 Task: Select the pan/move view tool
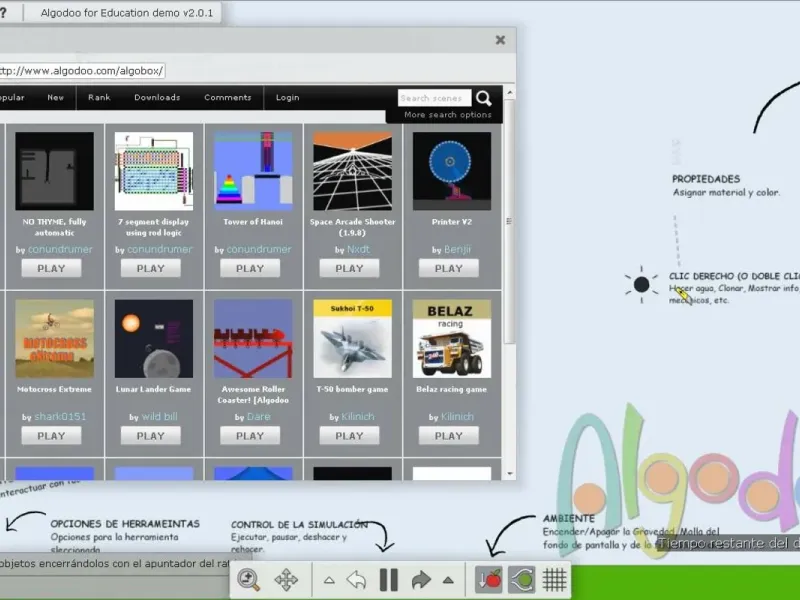[x=286, y=580]
